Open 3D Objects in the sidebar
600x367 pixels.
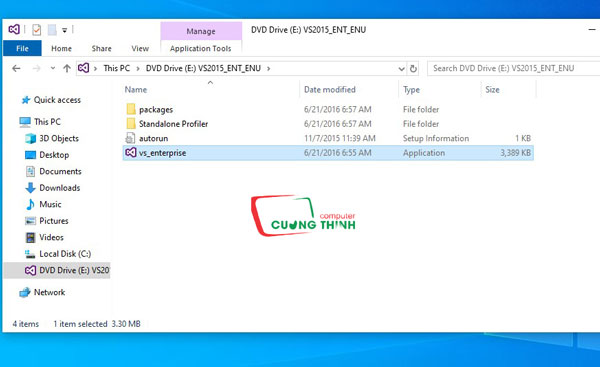tap(59, 139)
